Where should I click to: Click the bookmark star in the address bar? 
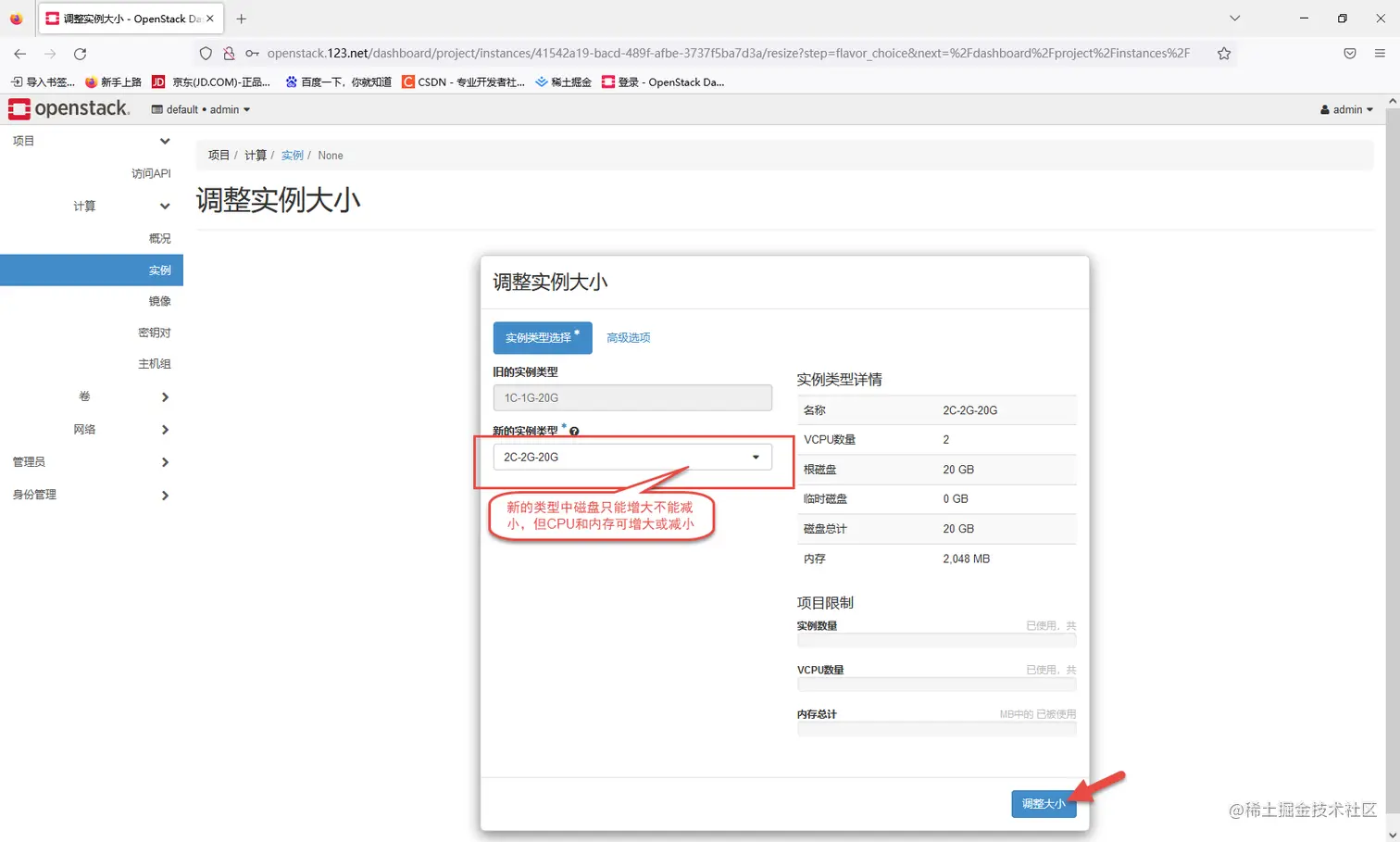click(x=1224, y=54)
